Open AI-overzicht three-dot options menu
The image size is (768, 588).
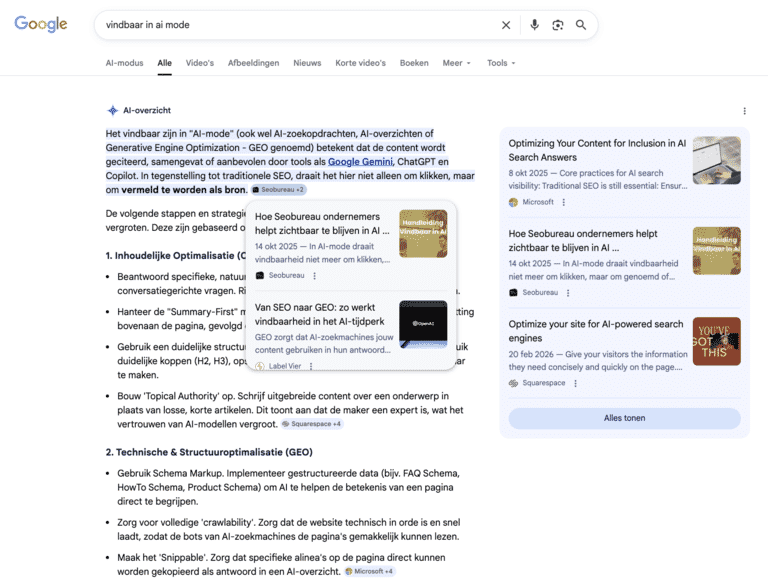click(744, 111)
